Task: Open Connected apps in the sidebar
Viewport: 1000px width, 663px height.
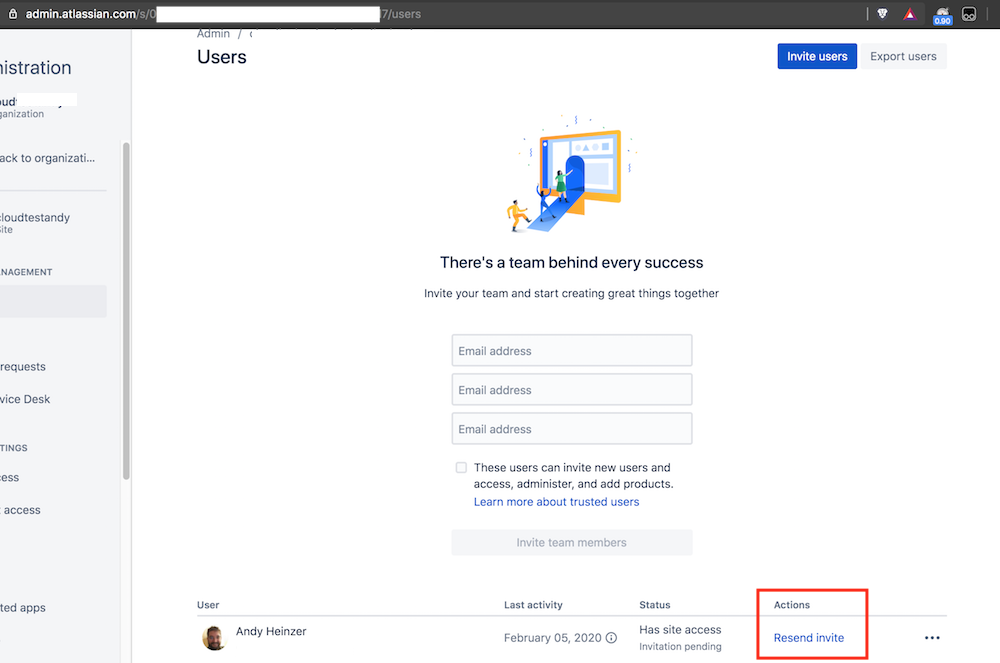Action: coord(22,607)
